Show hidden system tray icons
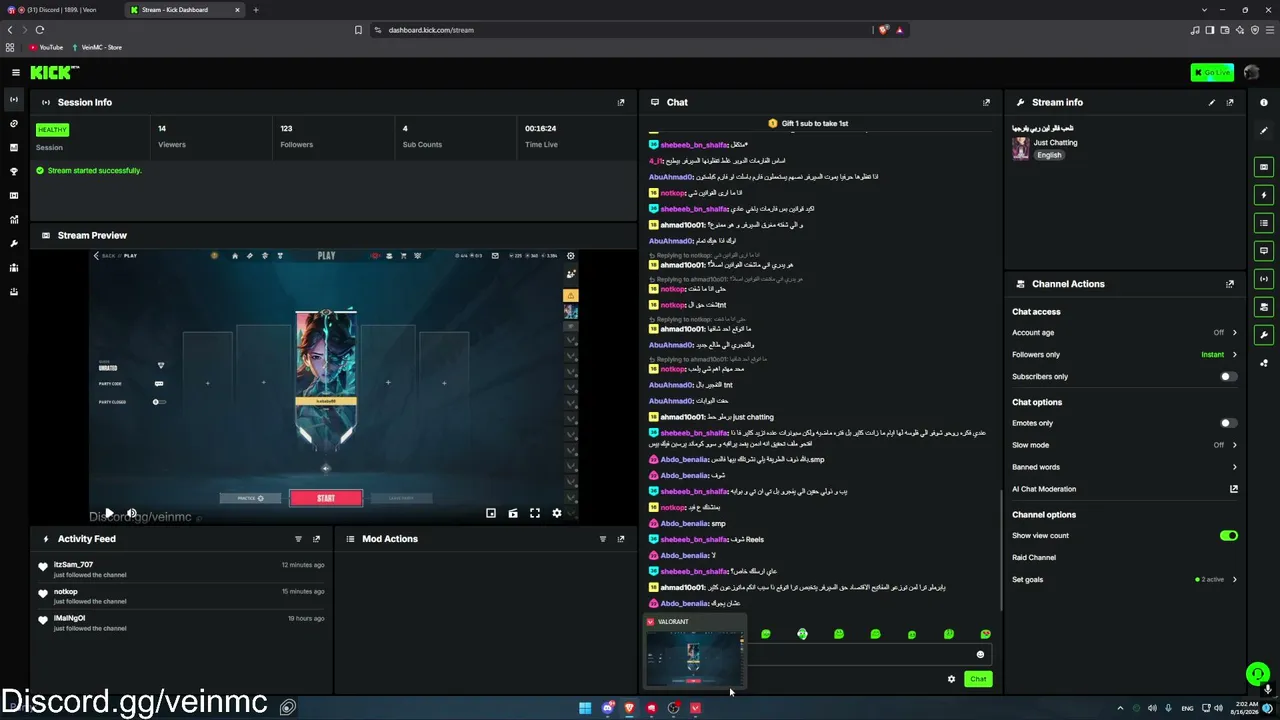The width and height of the screenshot is (1280, 720). tap(1120, 708)
